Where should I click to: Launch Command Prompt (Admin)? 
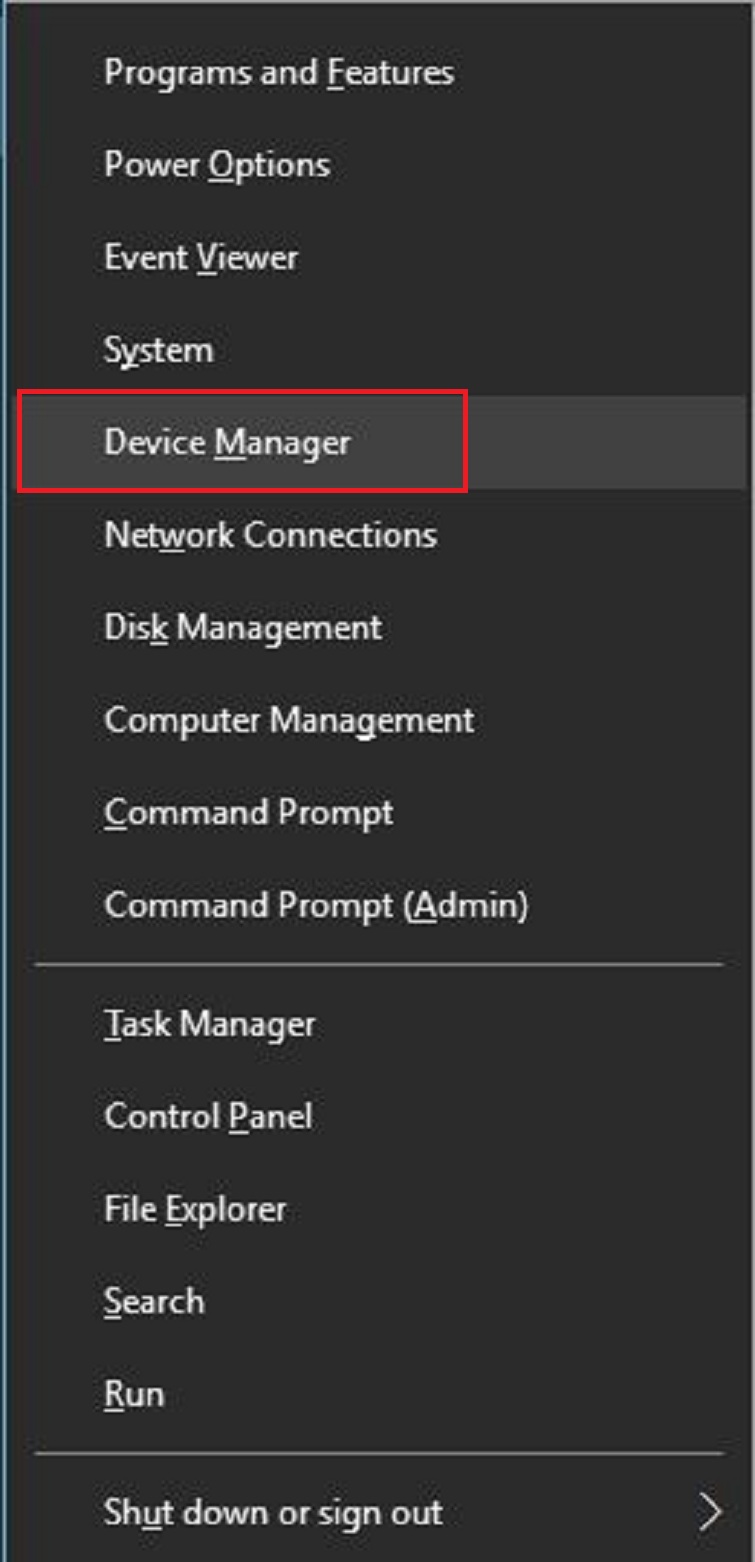coord(316,906)
